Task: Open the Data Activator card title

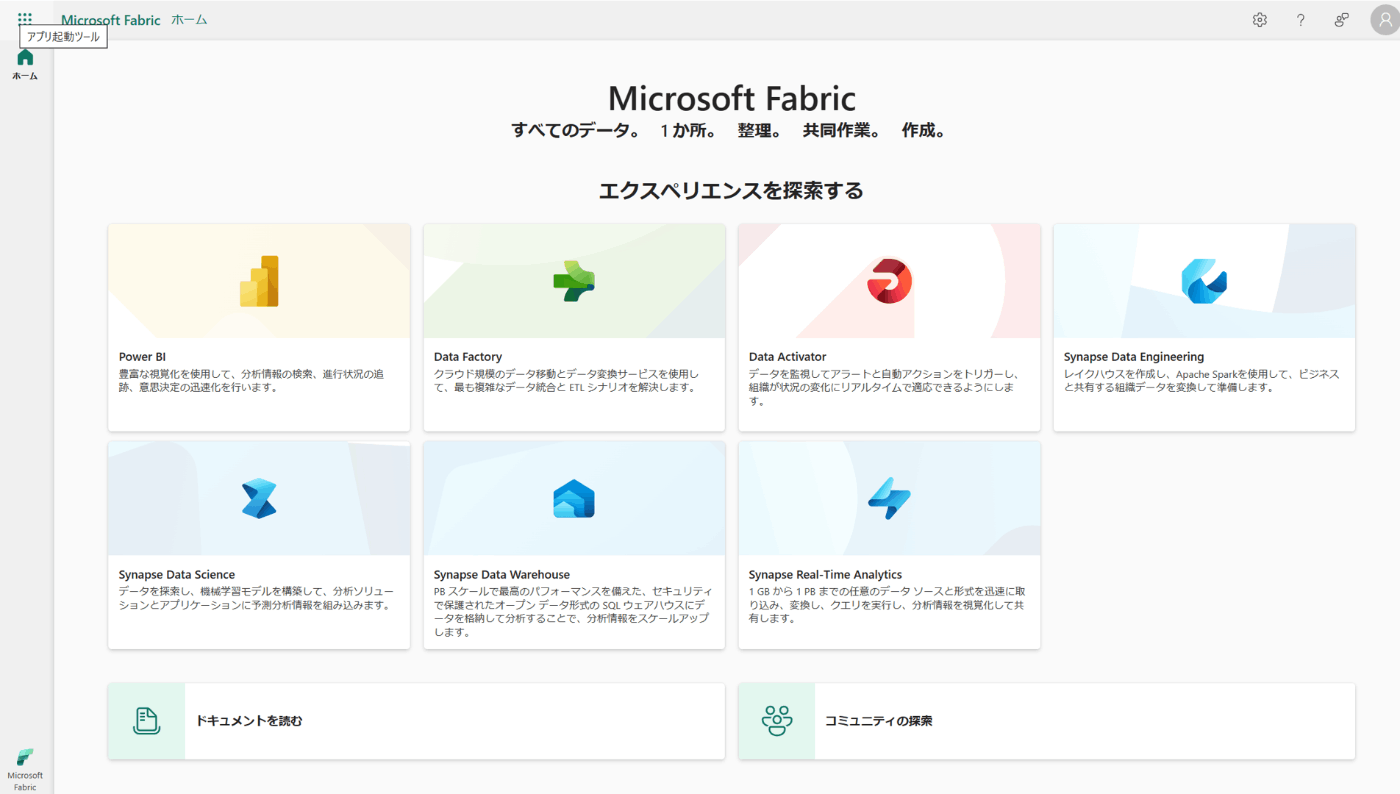Action: pyautogui.click(x=788, y=357)
